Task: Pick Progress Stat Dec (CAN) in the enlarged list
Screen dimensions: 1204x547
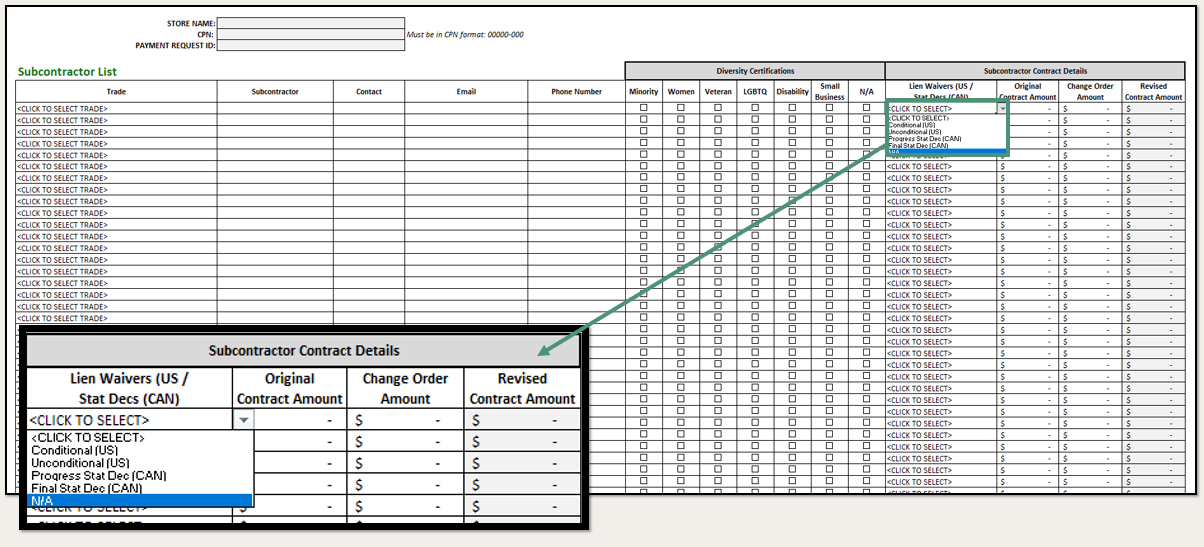Action: click(x=98, y=476)
